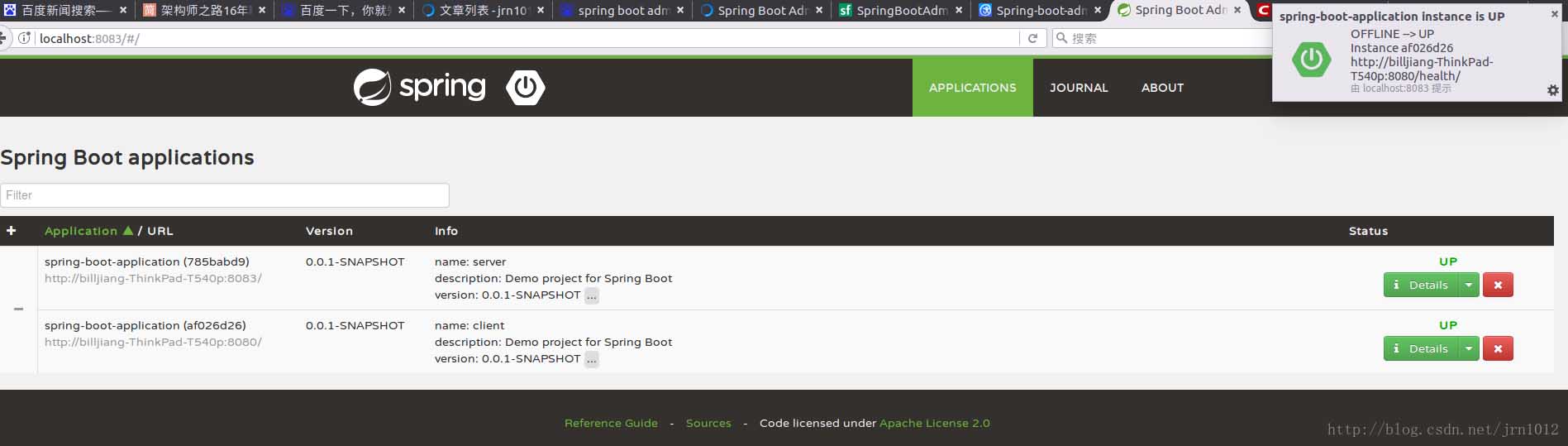
Task: Remove instance af026d26 with red X button
Action: click(x=1498, y=348)
